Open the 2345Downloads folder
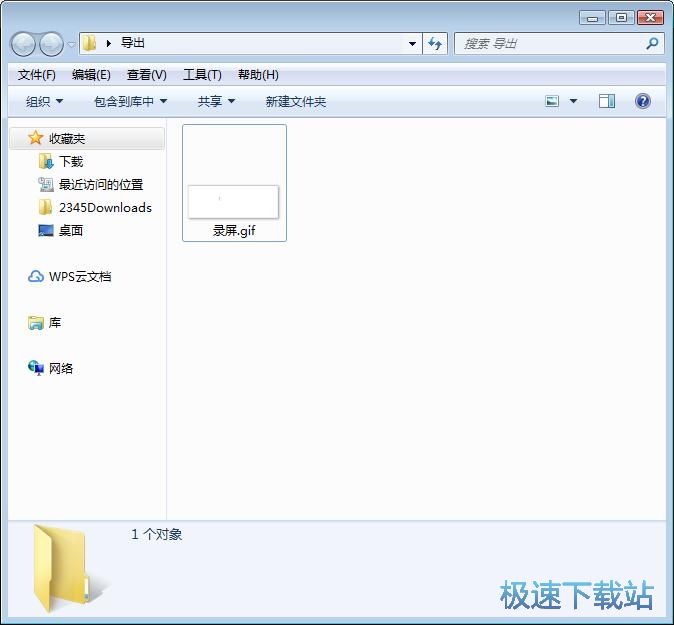The height and width of the screenshot is (625, 674). tap(105, 208)
